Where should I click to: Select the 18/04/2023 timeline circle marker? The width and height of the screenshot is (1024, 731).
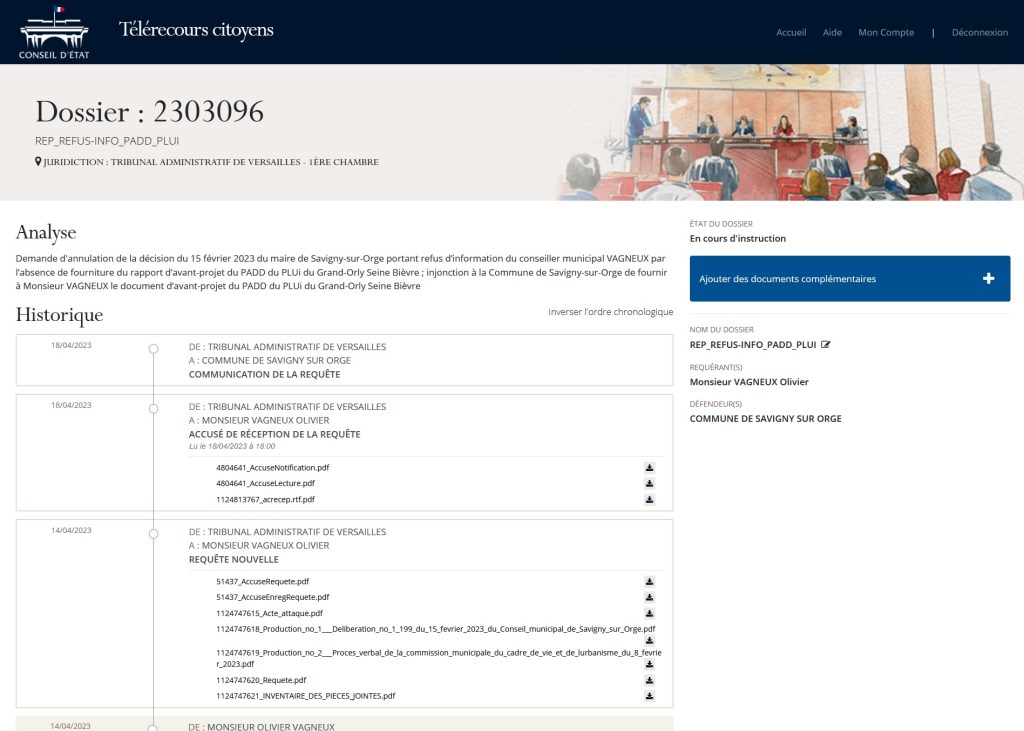(x=152, y=349)
